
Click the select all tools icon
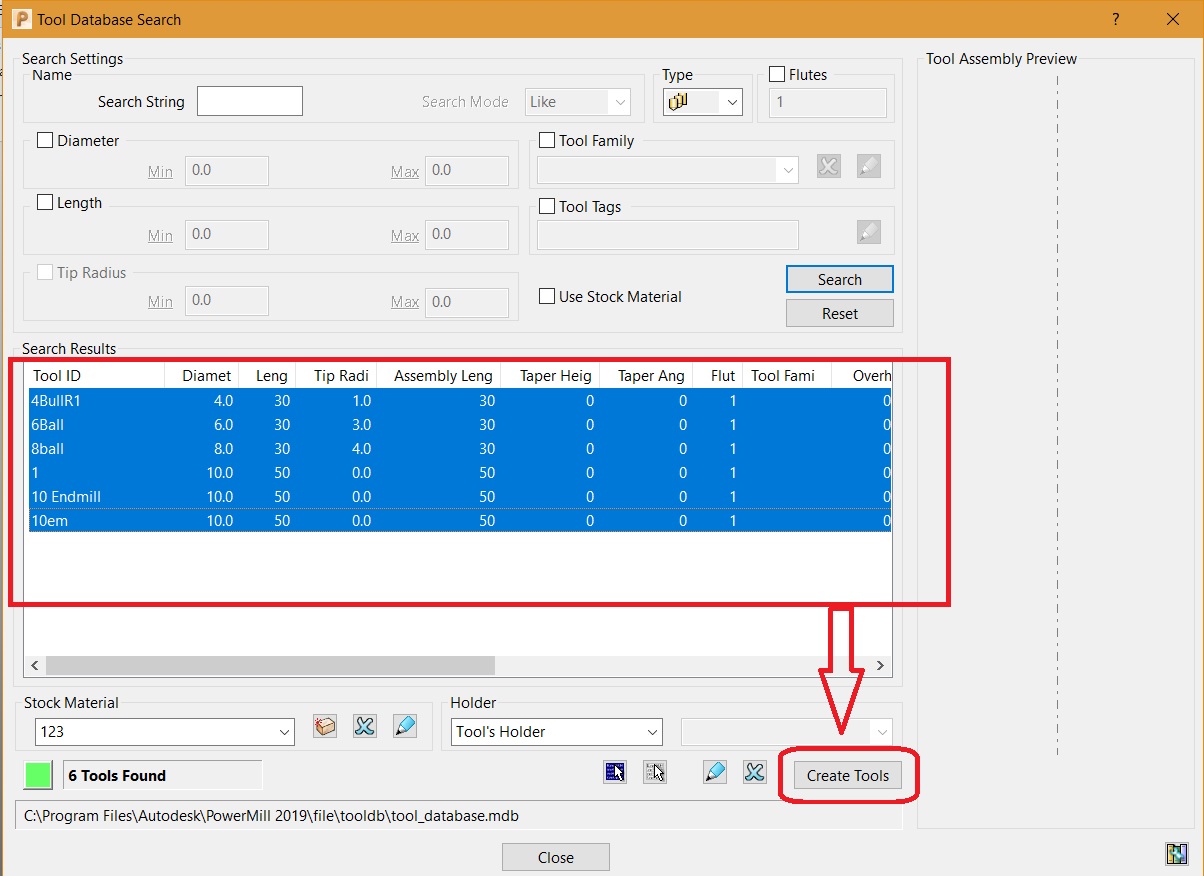pyautogui.click(x=615, y=772)
